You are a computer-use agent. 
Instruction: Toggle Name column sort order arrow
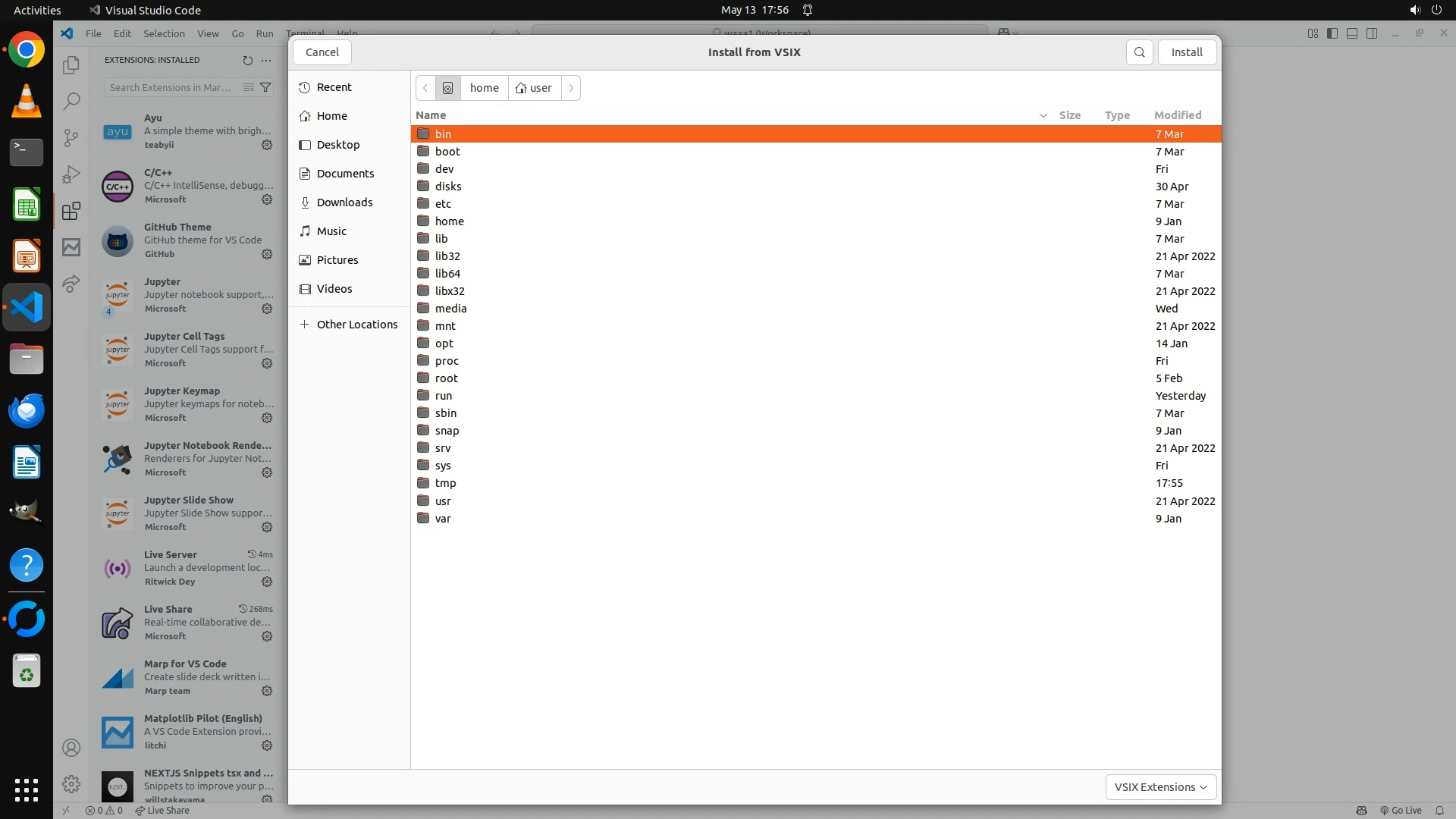point(1043,115)
